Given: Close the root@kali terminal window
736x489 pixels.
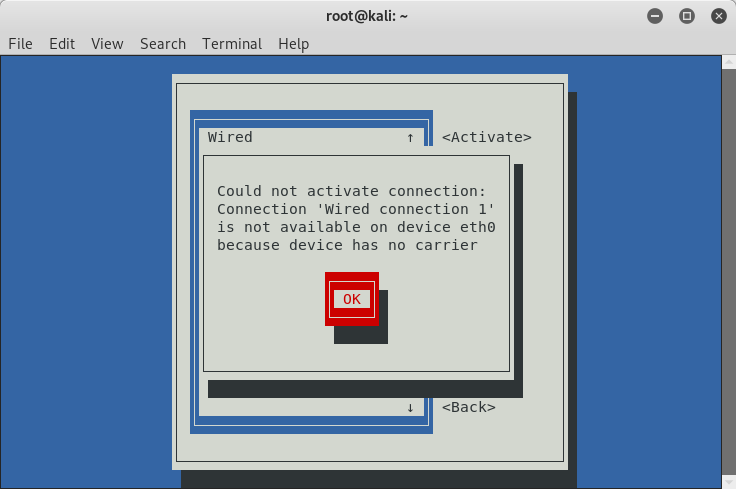Looking at the screenshot, I should pos(719,16).
